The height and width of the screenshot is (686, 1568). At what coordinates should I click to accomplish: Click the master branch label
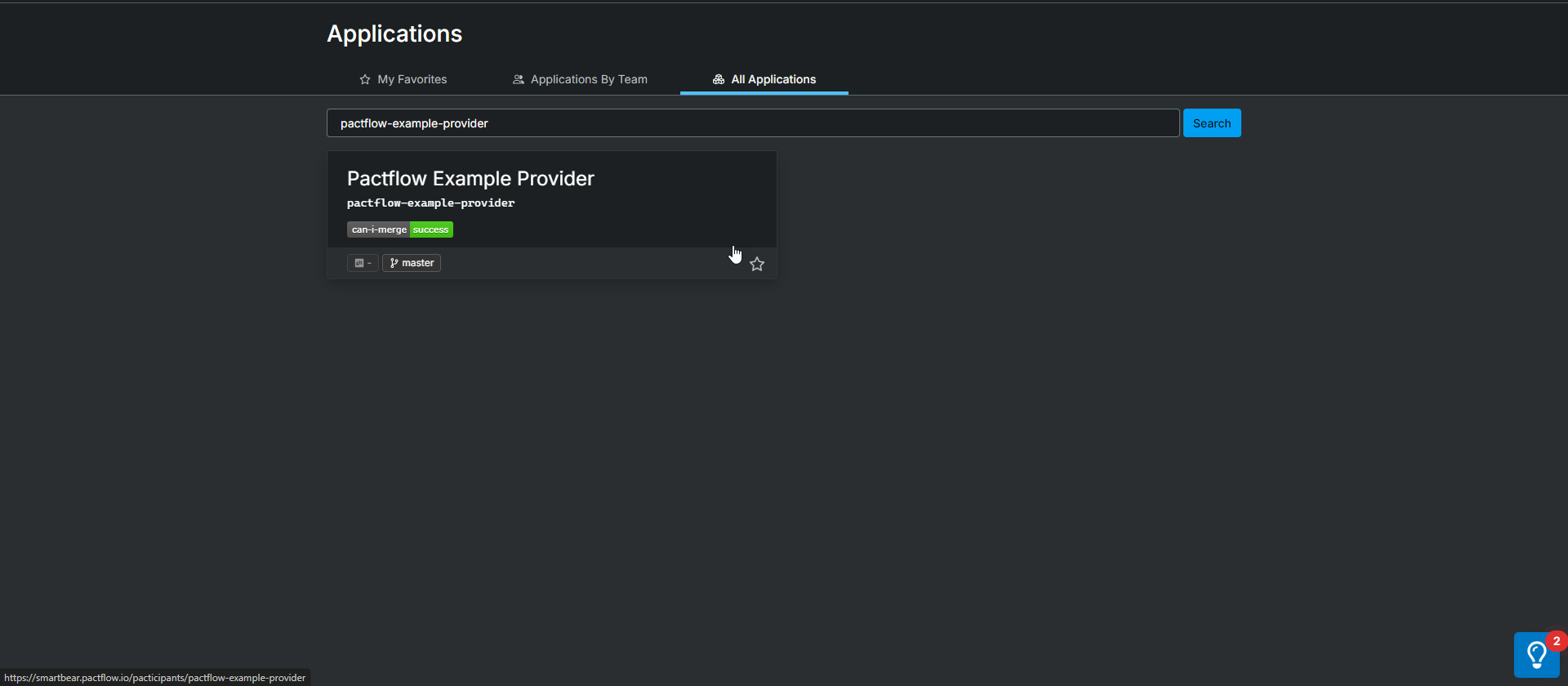pyautogui.click(x=417, y=263)
